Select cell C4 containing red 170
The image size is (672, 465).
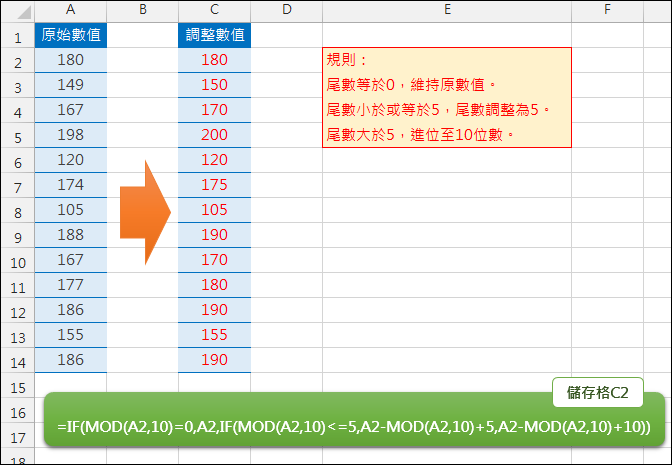pos(214,110)
